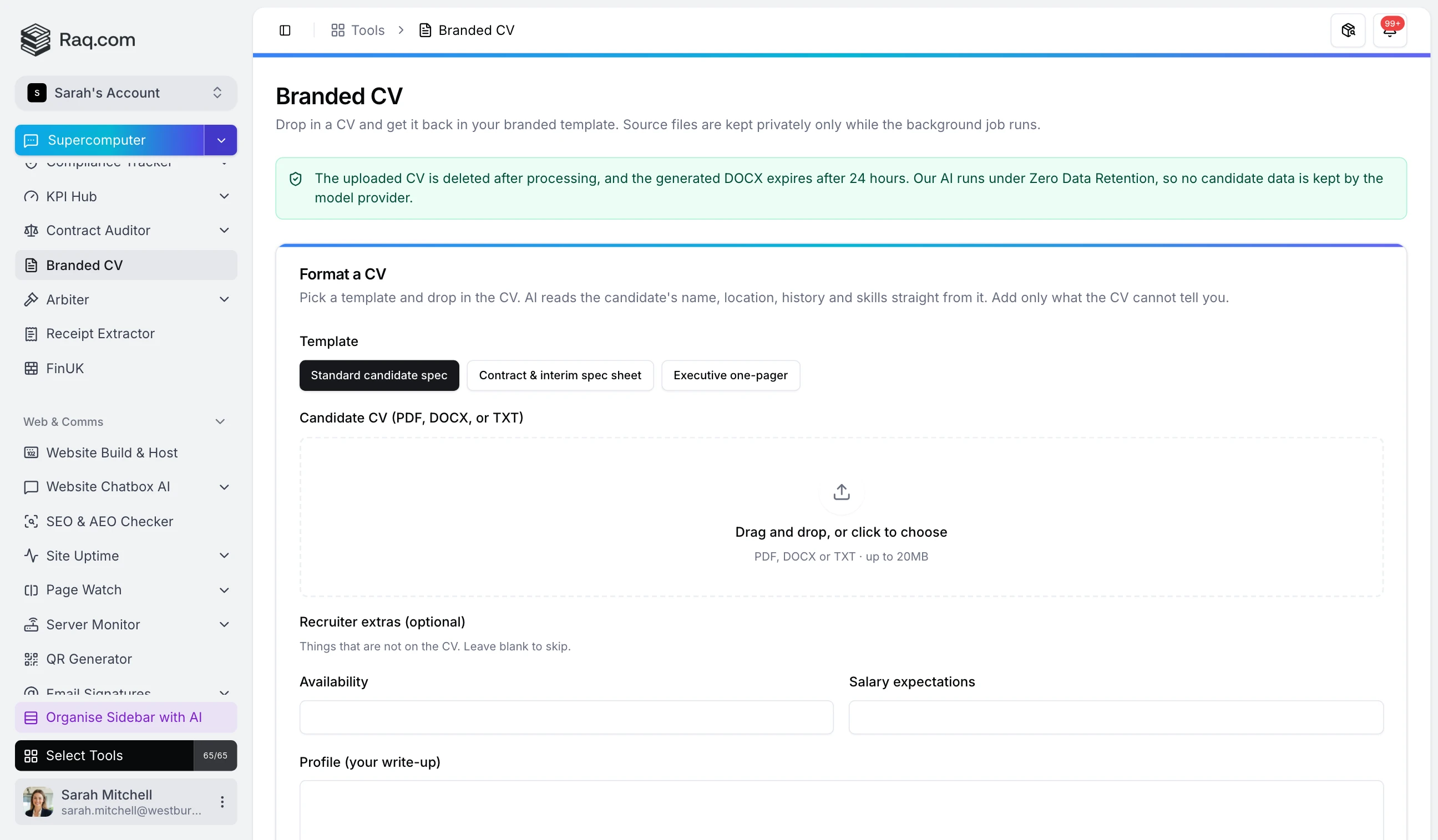The height and width of the screenshot is (840, 1438).
Task: Expand the Arbiter chevron
Action: [x=224, y=299]
